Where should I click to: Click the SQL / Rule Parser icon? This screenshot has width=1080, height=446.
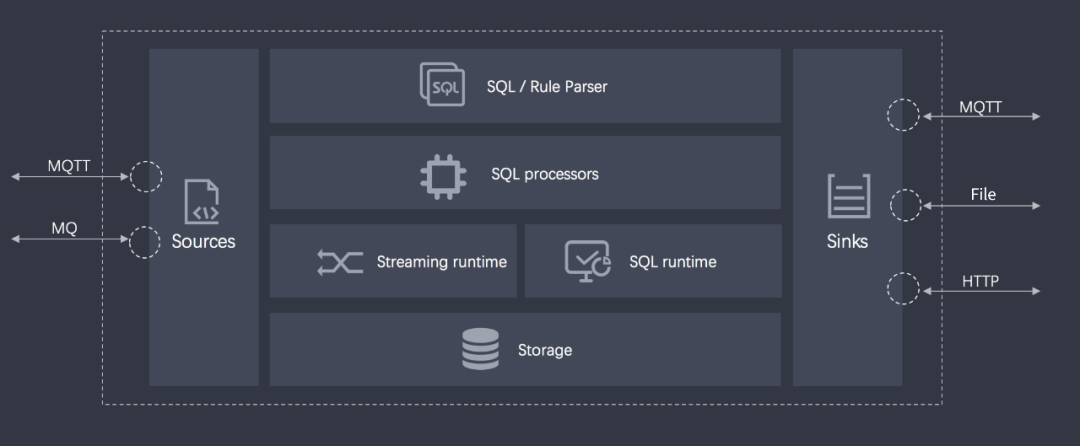click(x=442, y=85)
